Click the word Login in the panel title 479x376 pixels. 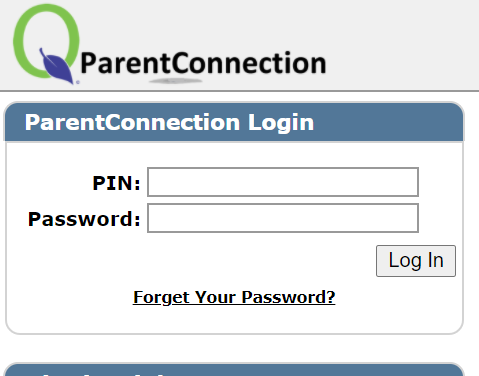pyautogui.click(x=281, y=123)
